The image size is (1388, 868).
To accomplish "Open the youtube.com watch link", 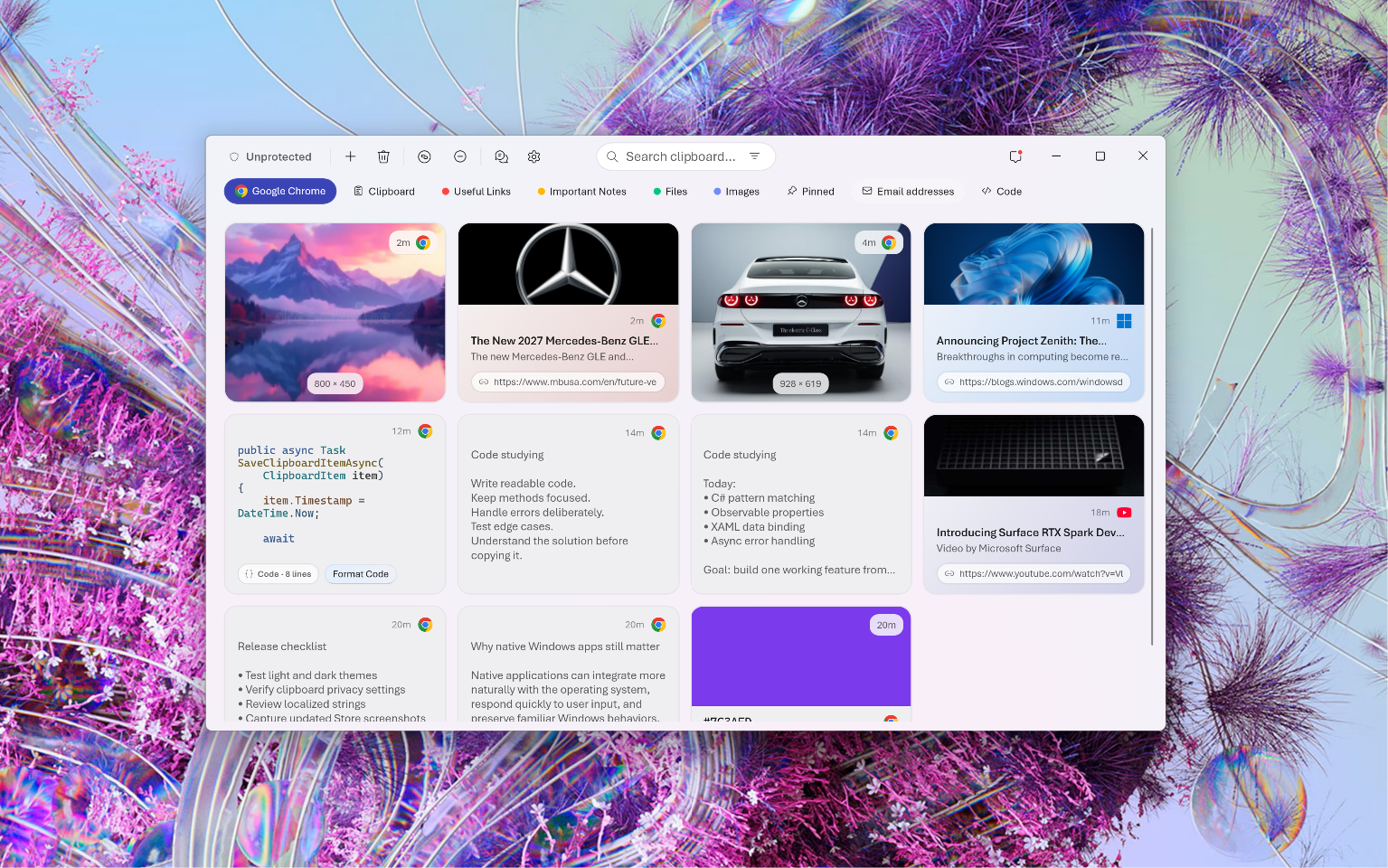I will click(1034, 573).
